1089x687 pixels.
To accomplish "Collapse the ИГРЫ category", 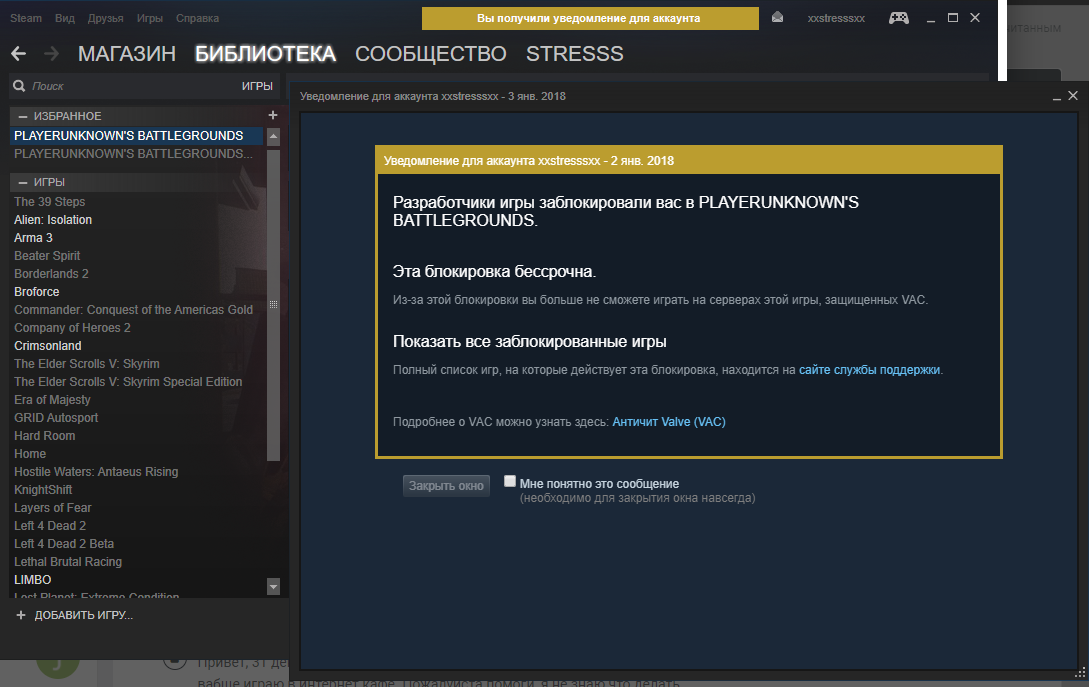I will [x=23, y=182].
